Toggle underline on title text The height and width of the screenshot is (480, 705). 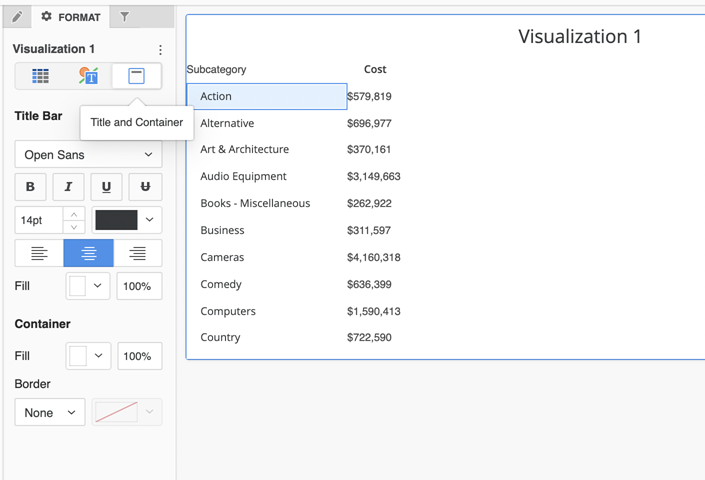[107, 187]
